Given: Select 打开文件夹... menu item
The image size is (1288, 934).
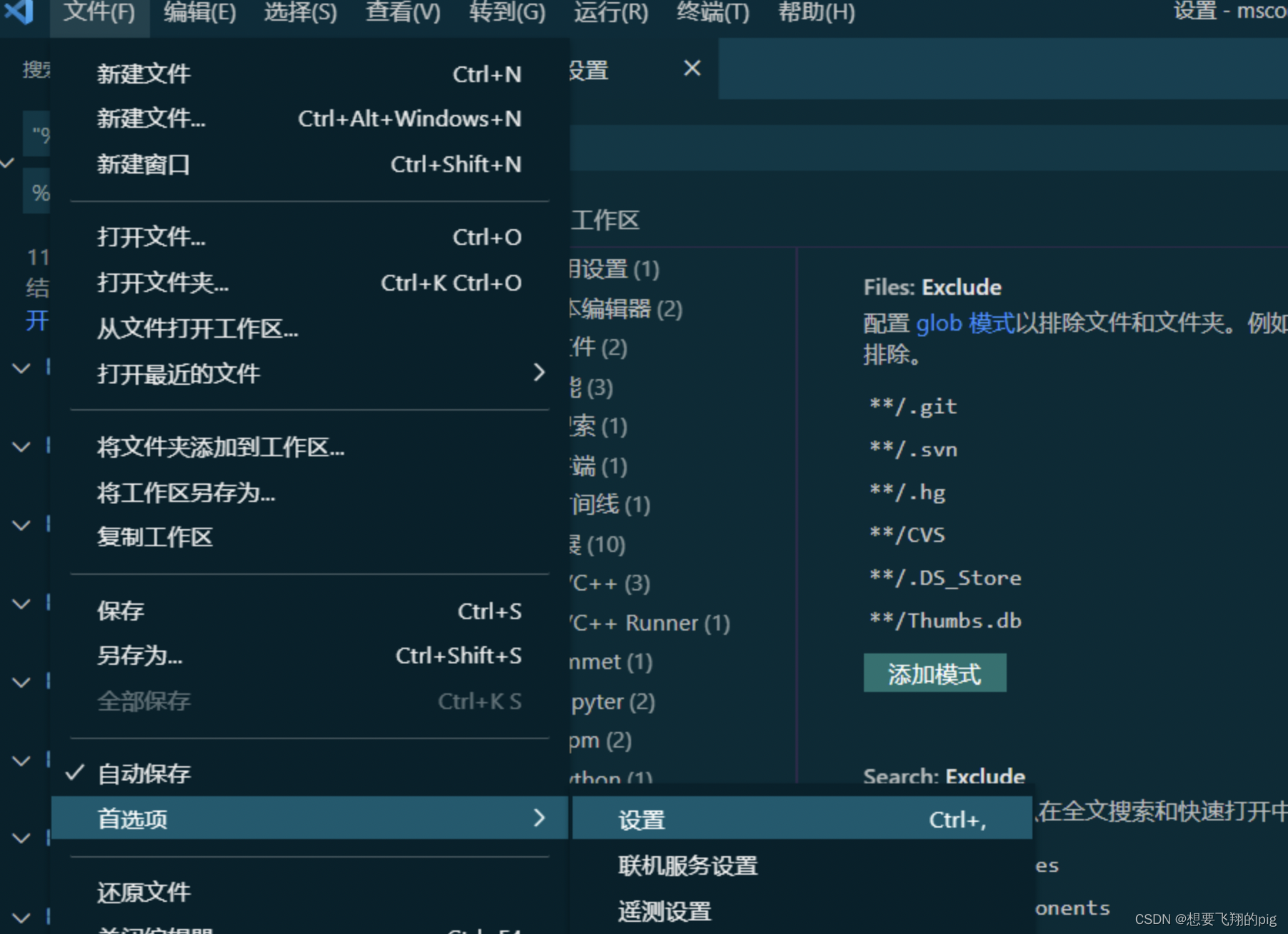Looking at the screenshot, I should (x=309, y=283).
